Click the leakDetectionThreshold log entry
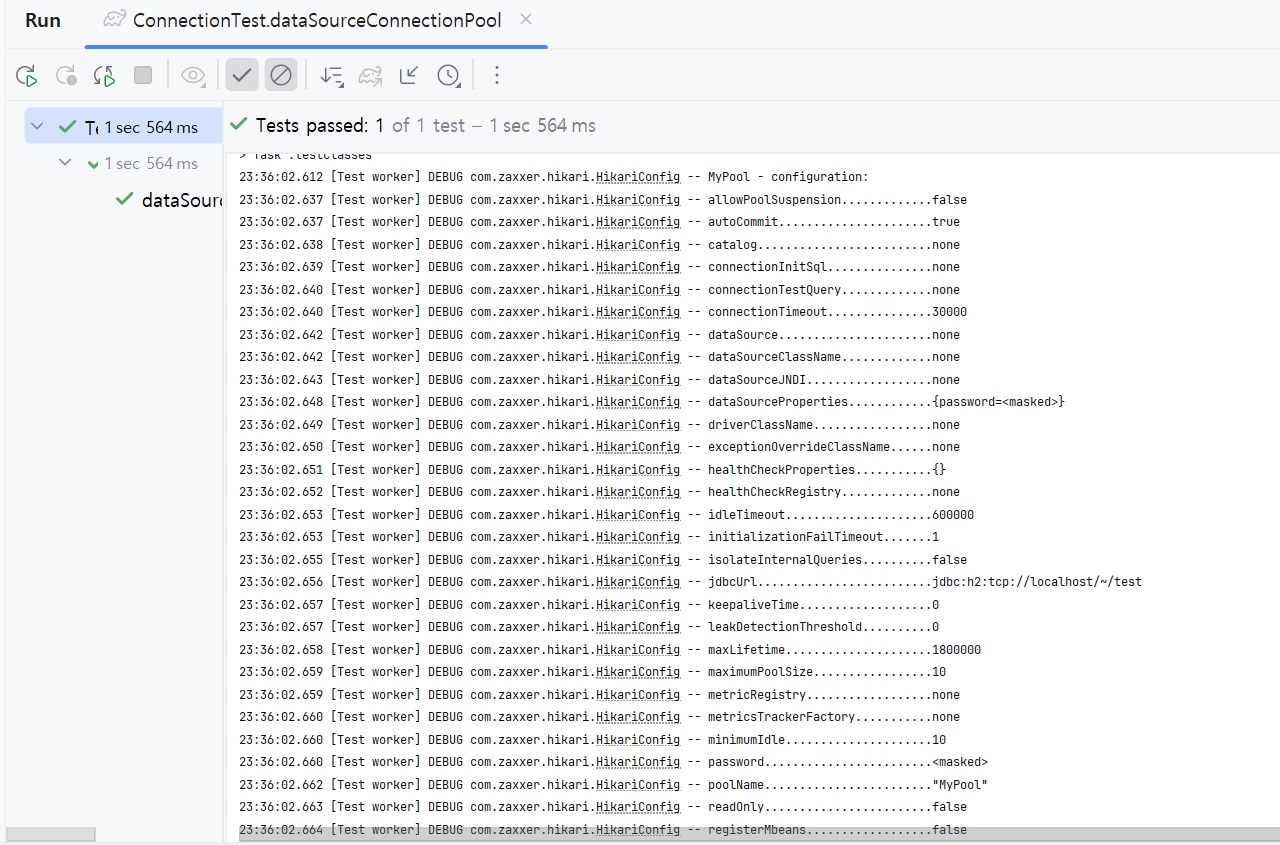The width and height of the screenshot is (1280, 845). (x=823, y=627)
